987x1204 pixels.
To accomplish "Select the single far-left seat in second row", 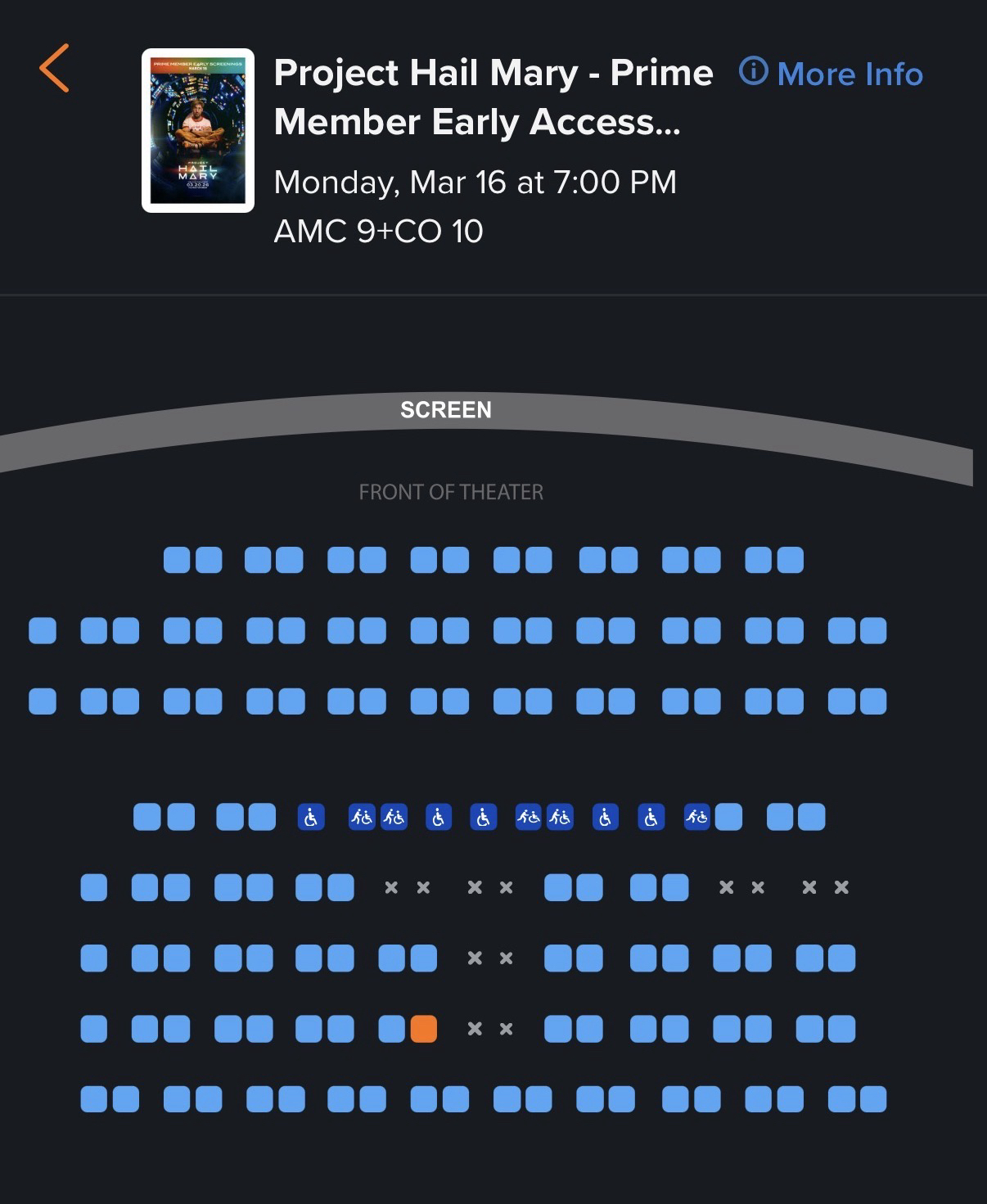I will [43, 631].
